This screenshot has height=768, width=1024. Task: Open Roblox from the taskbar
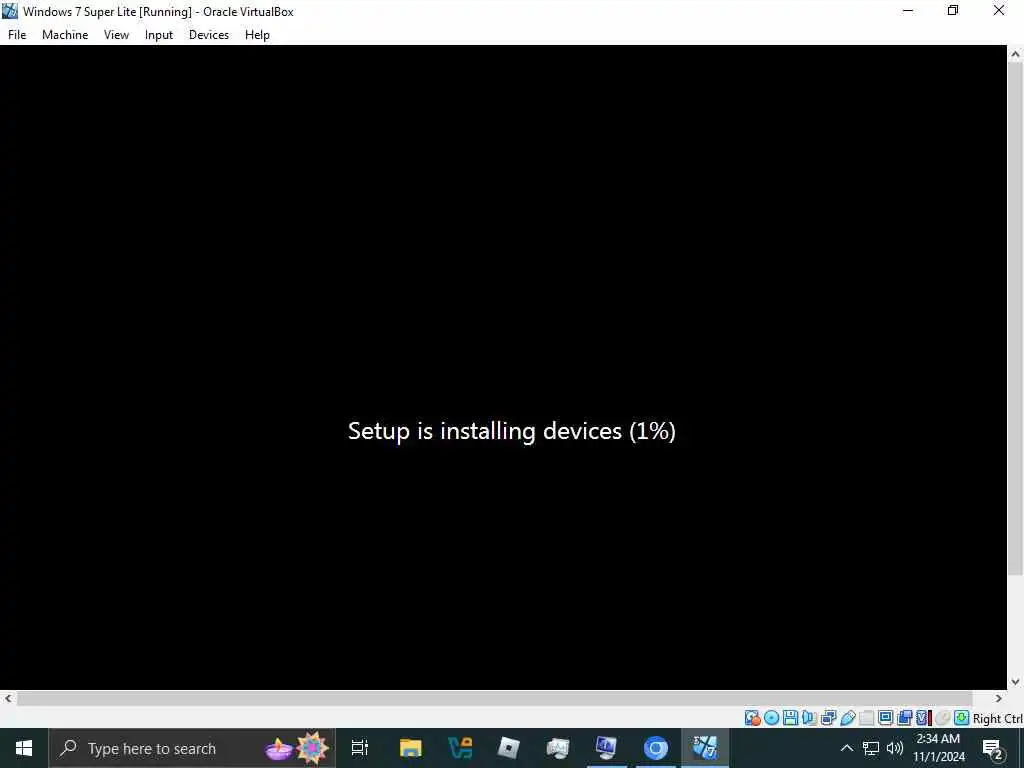[509, 748]
